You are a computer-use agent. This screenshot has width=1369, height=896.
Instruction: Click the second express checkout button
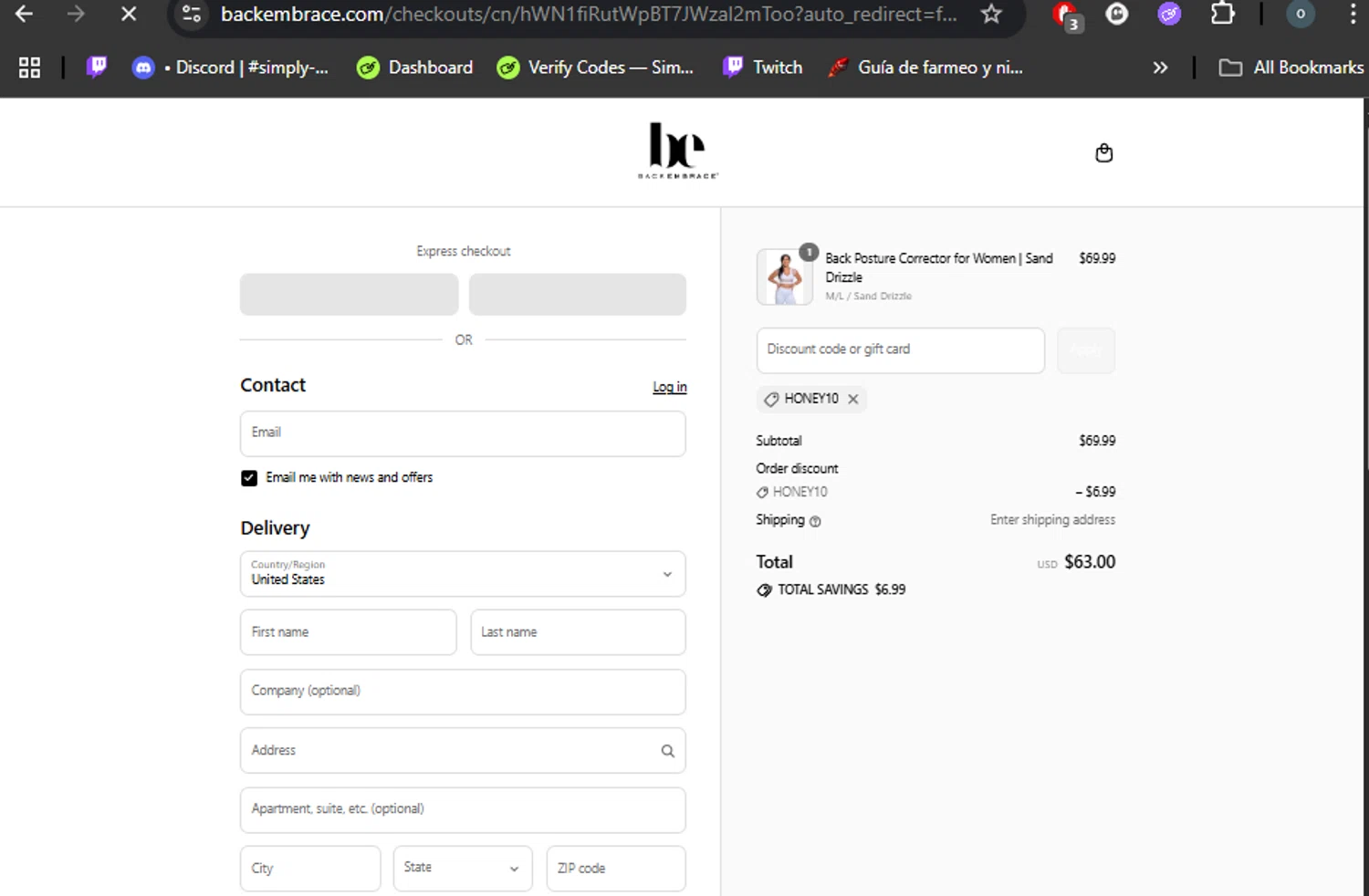(578, 295)
